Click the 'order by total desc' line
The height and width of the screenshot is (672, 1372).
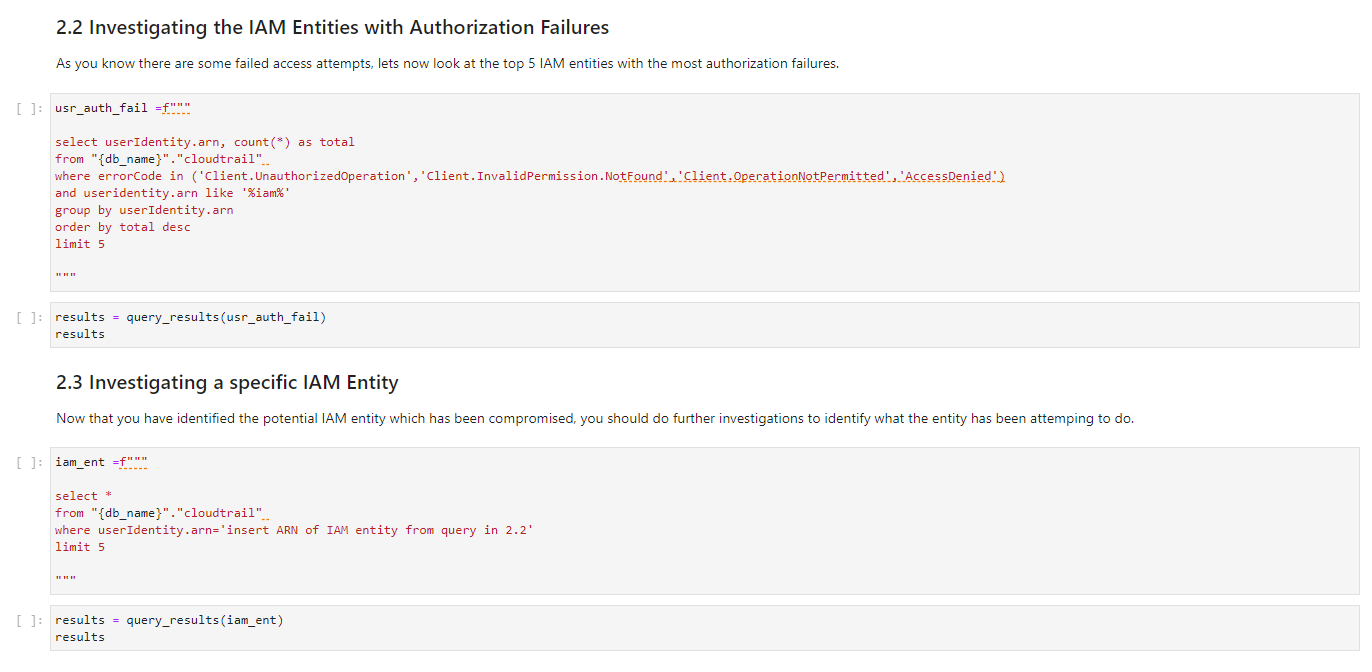pyautogui.click(x=123, y=227)
